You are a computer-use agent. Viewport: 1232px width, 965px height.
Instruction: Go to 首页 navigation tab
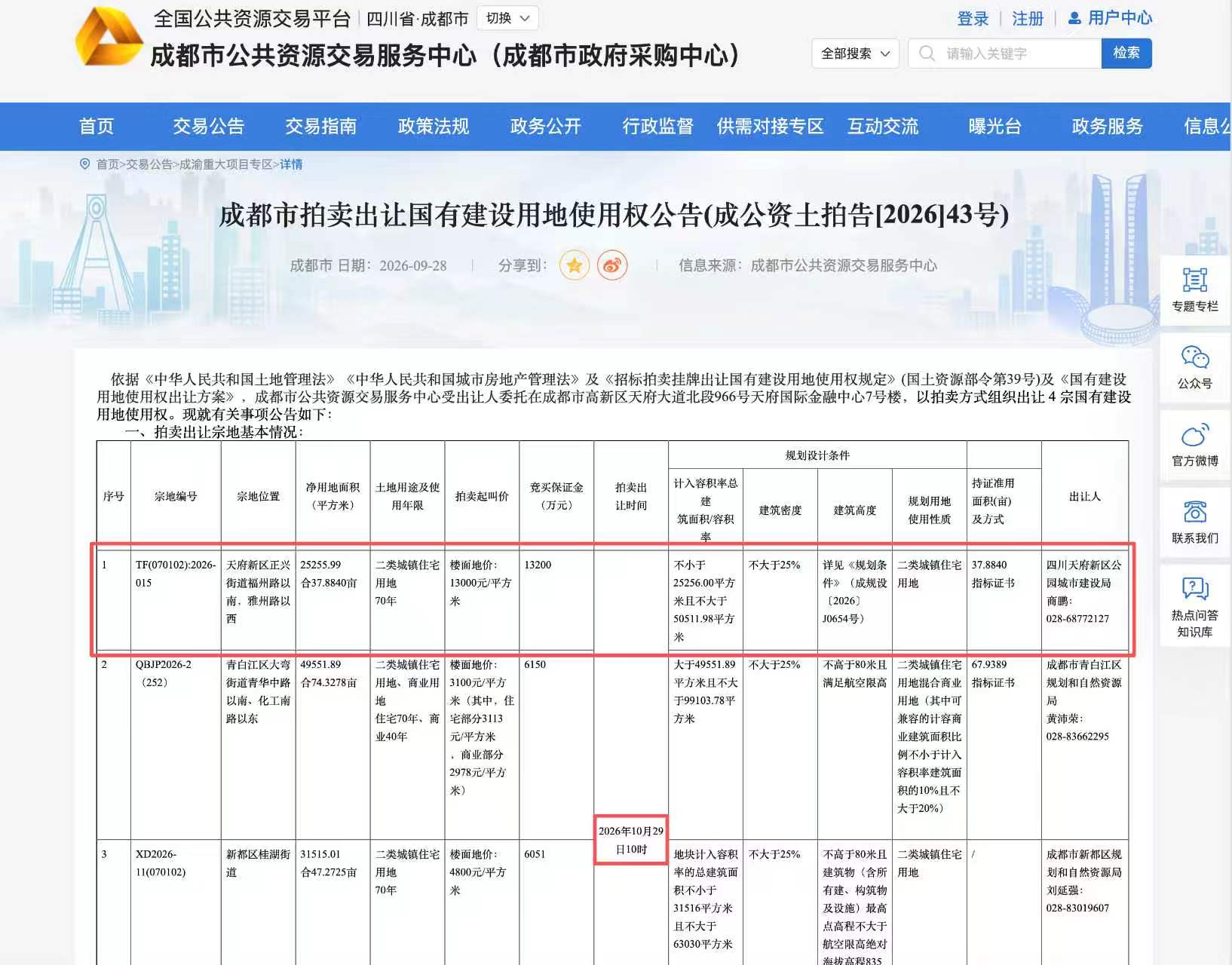(97, 126)
